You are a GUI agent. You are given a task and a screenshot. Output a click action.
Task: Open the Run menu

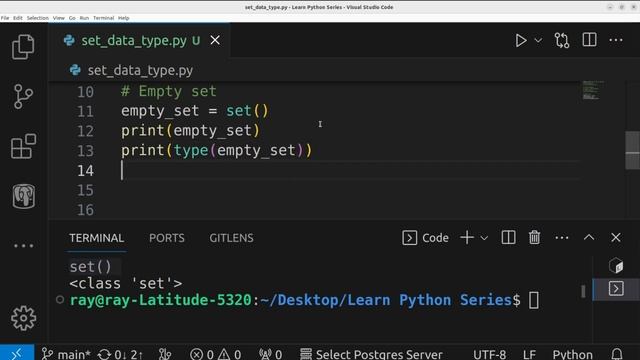84,18
